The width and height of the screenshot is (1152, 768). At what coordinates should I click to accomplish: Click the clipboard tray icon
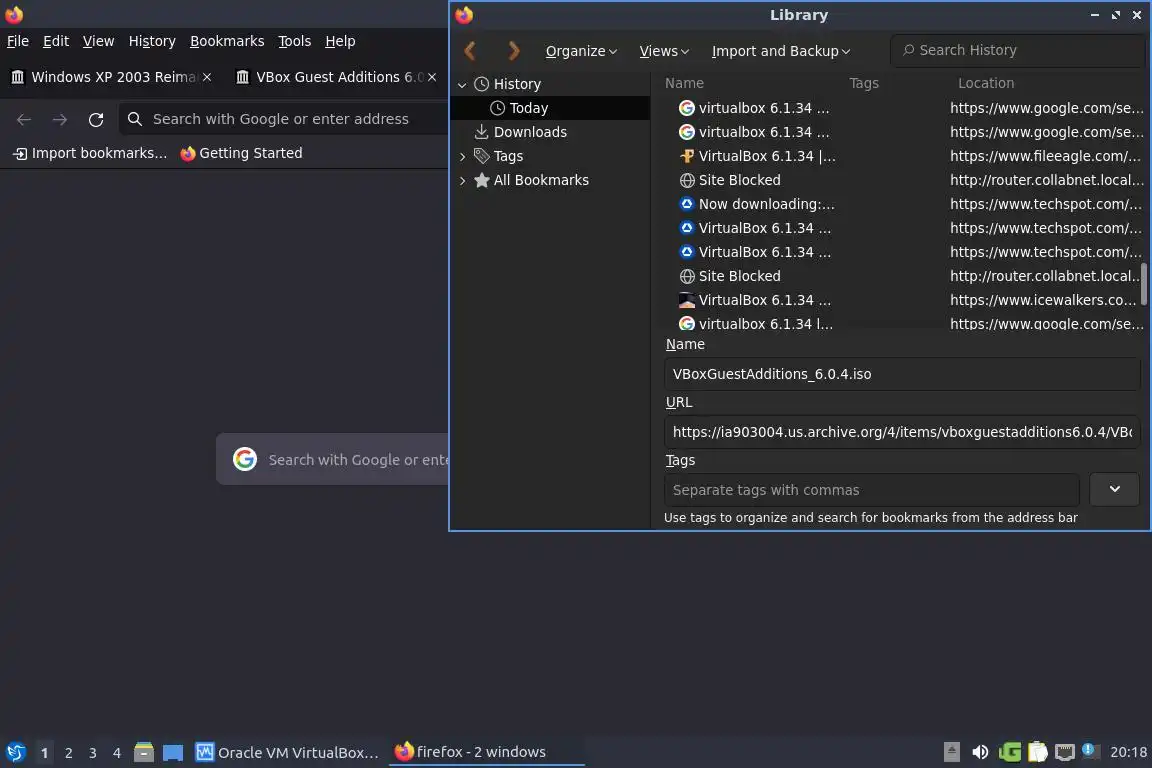tap(1037, 752)
